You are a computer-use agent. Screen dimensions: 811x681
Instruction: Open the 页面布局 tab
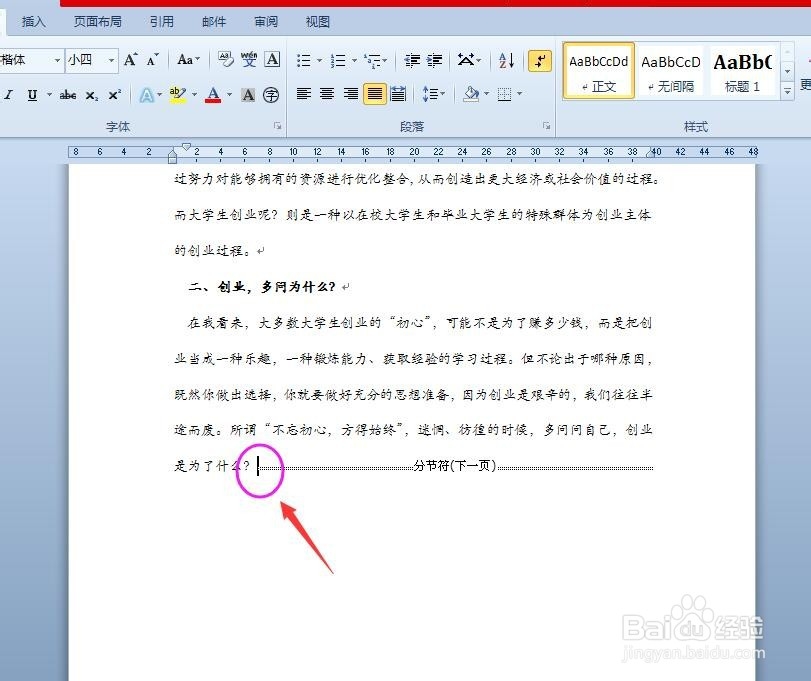point(98,22)
